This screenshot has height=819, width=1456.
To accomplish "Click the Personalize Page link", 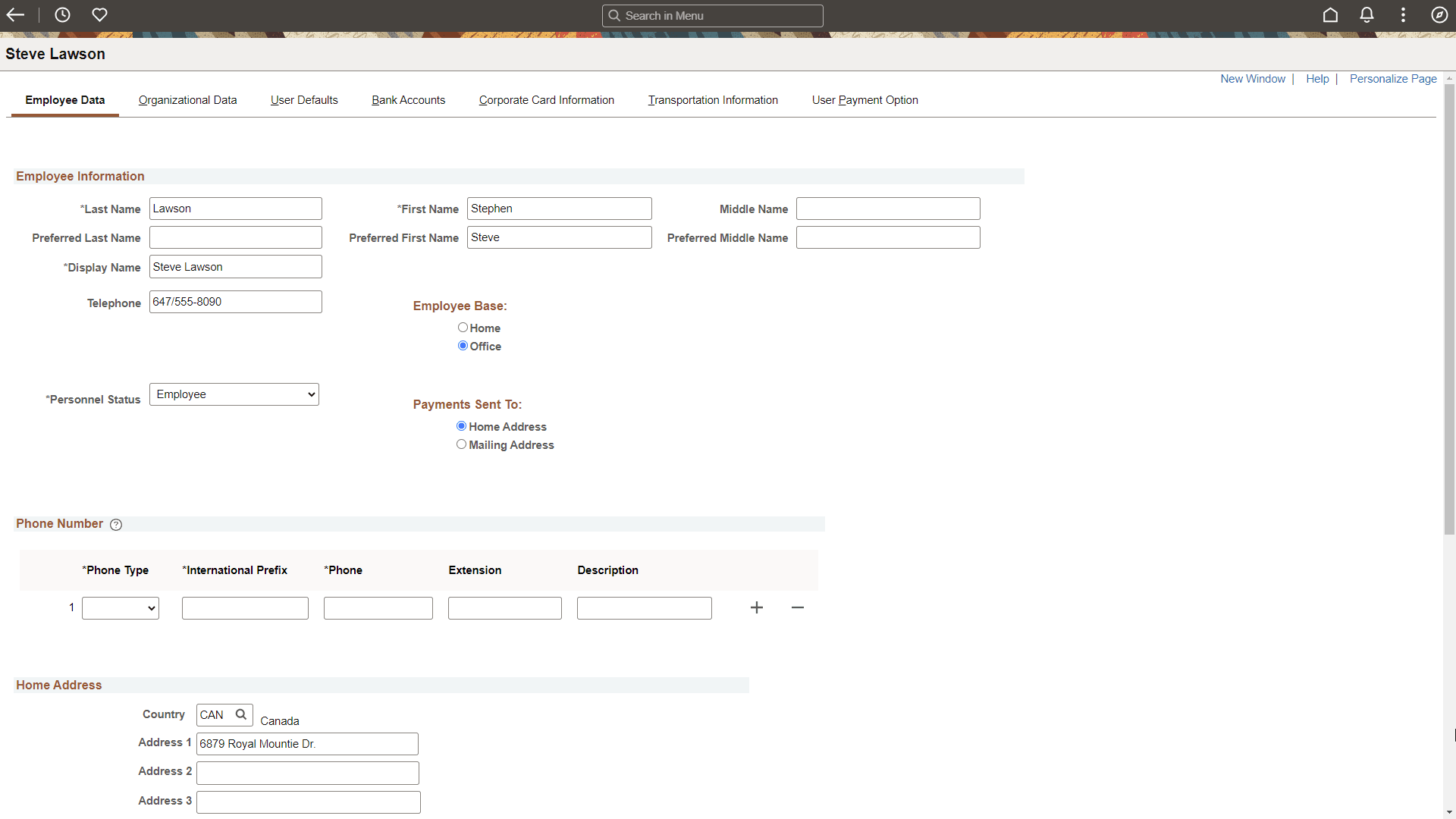I will [1392, 79].
